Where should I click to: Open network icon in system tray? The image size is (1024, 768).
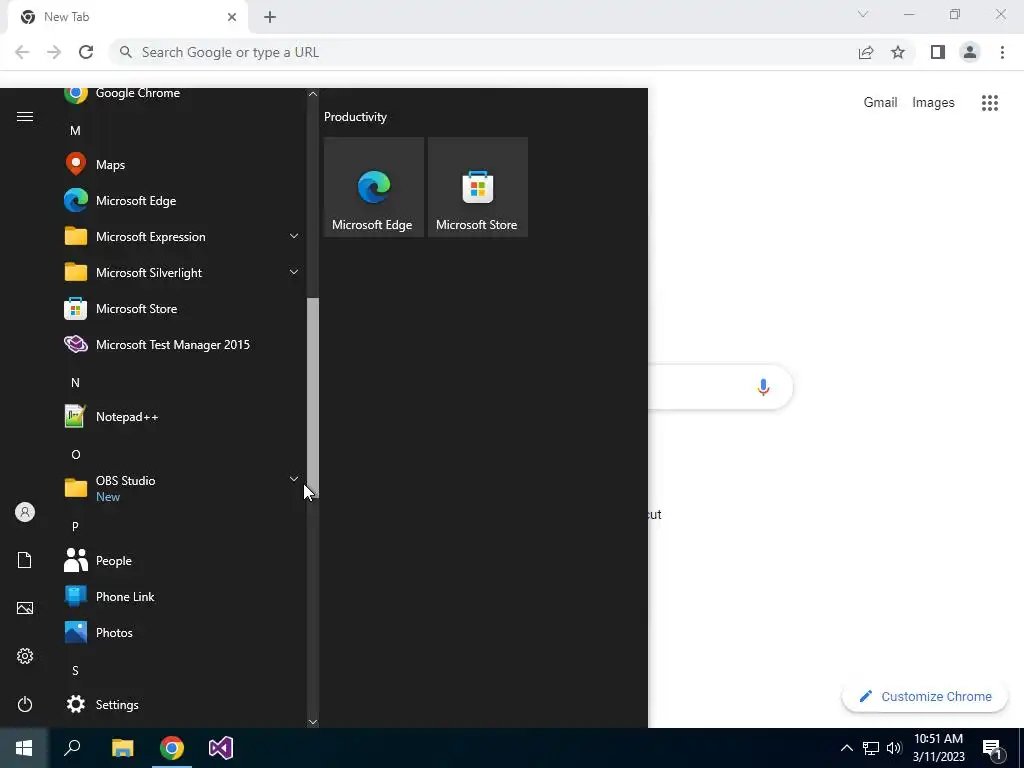point(871,748)
